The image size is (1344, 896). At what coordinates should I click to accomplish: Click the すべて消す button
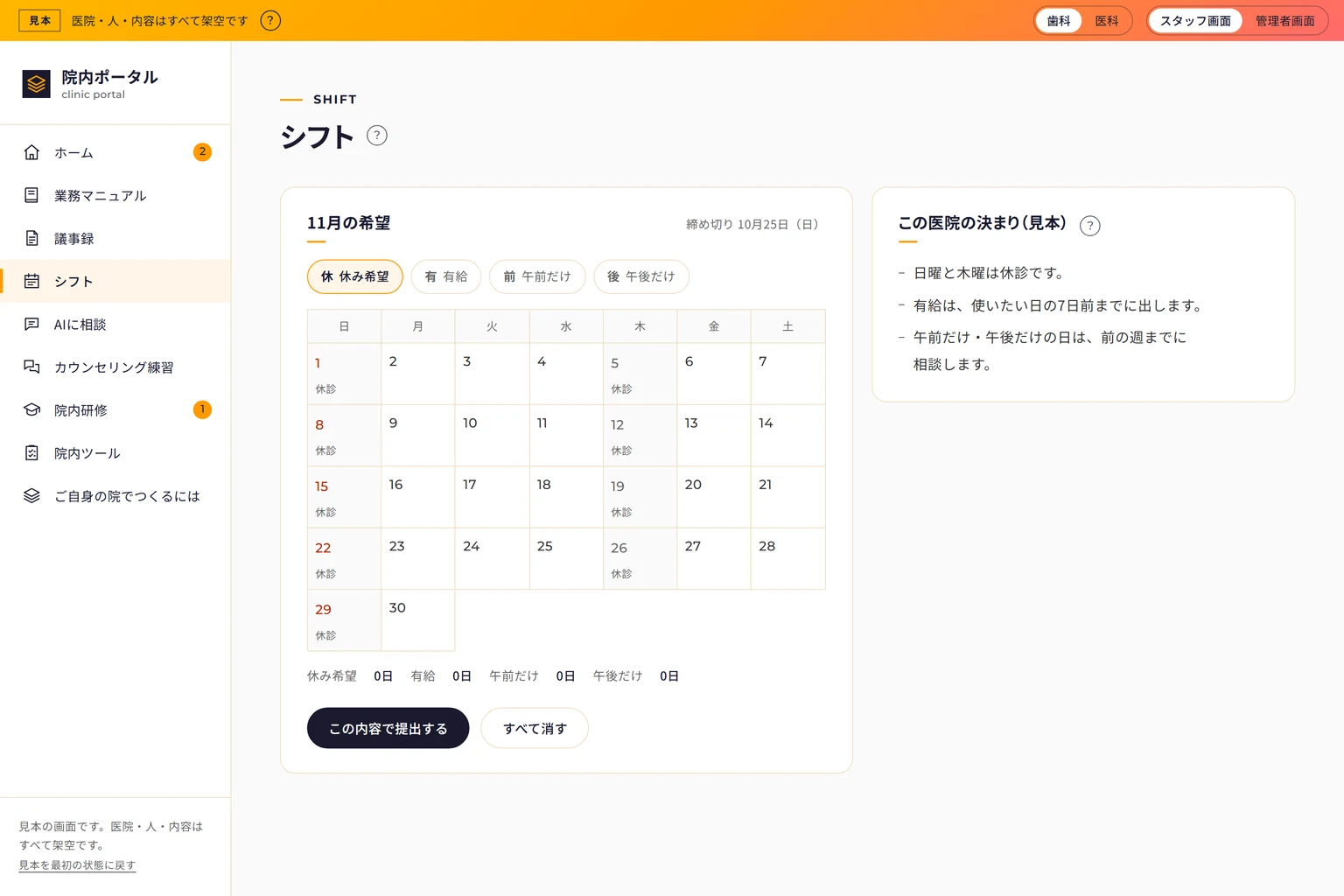pos(535,728)
